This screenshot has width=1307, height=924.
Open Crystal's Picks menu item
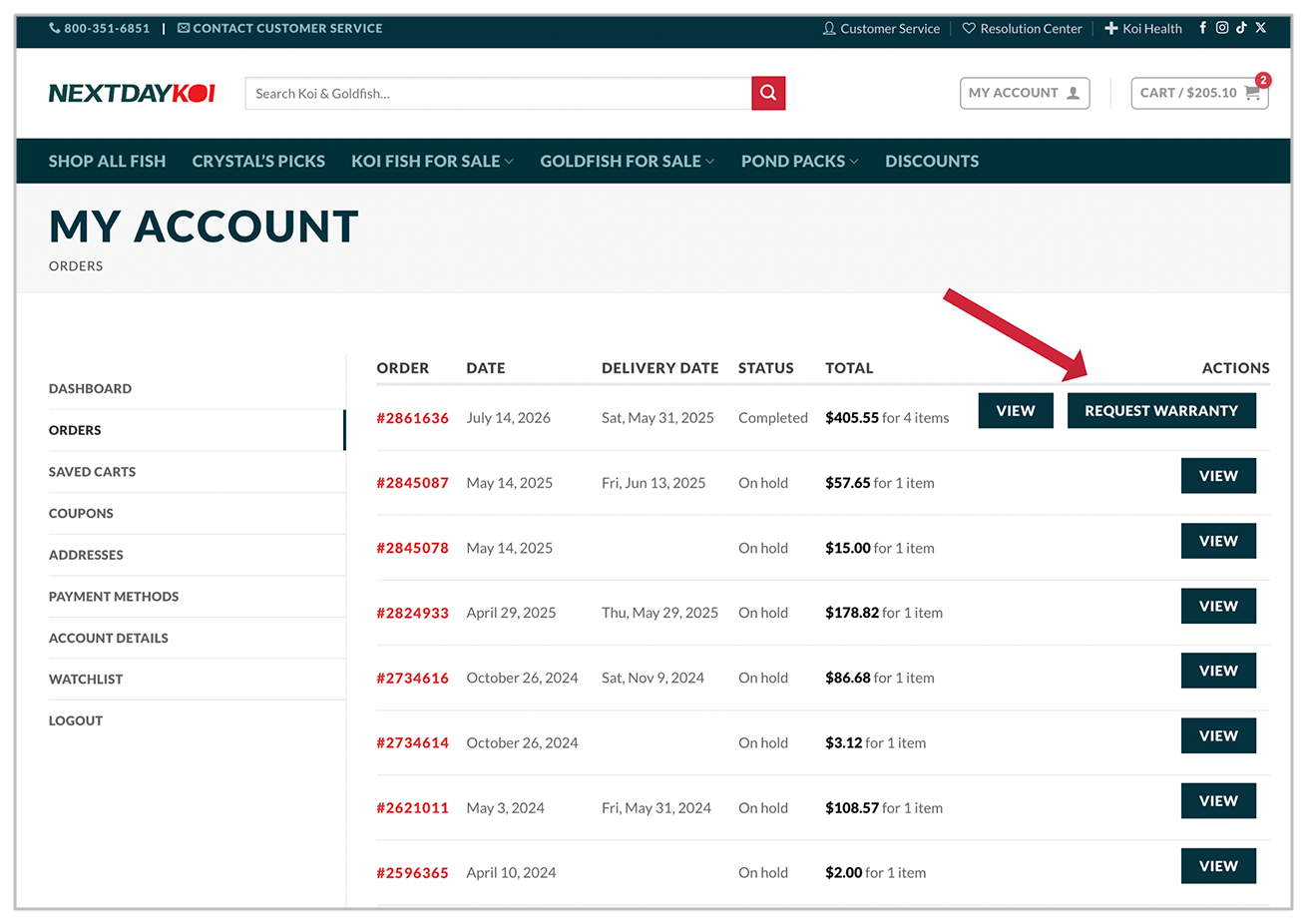258,161
